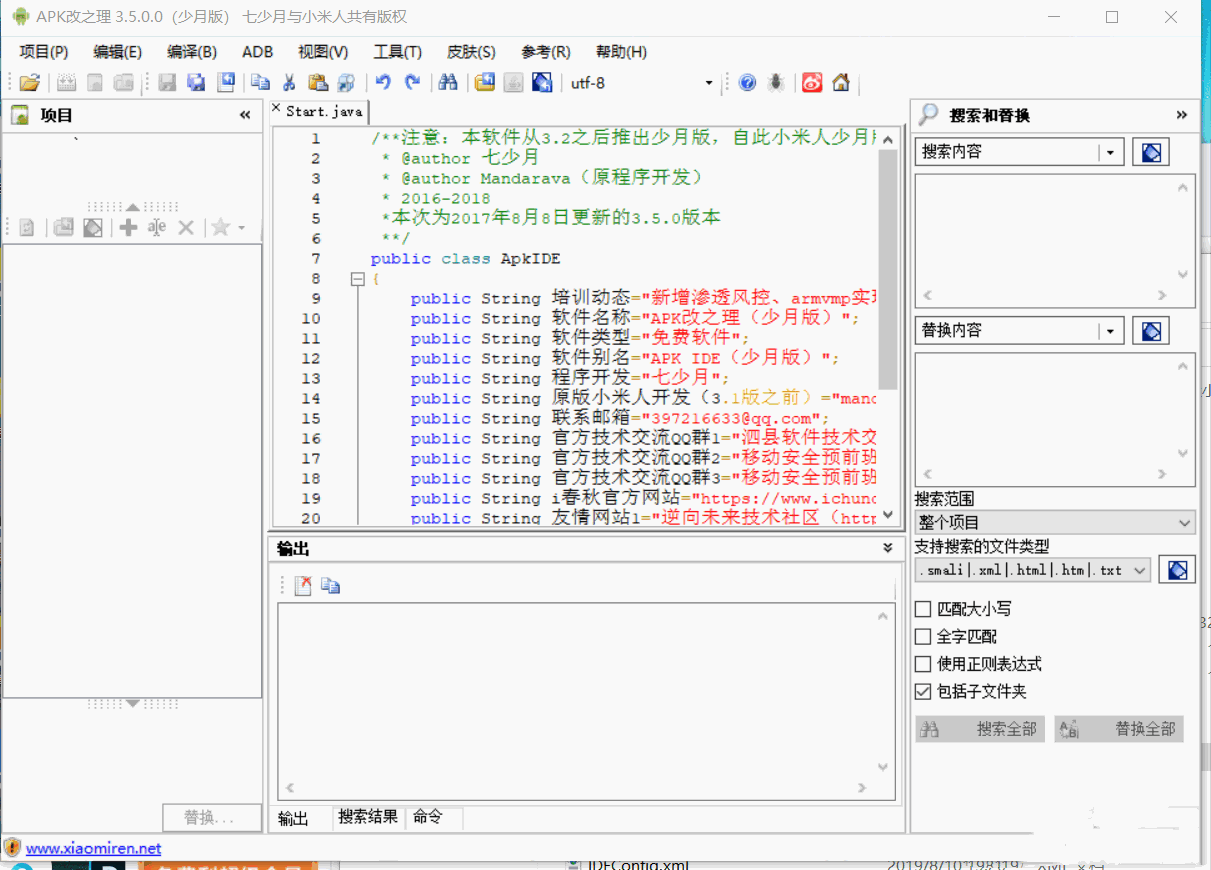Uncheck the 包括子文件夹 checkbox
The width and height of the screenshot is (1211, 870).
click(924, 692)
